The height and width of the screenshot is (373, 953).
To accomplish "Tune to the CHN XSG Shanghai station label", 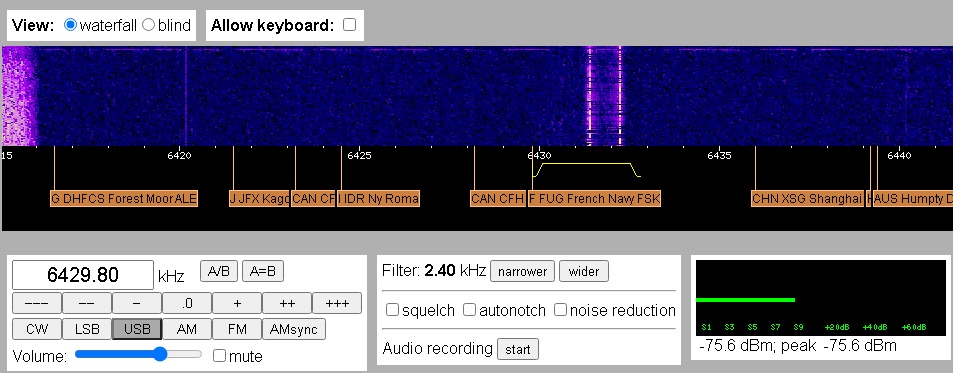I will tap(807, 199).
